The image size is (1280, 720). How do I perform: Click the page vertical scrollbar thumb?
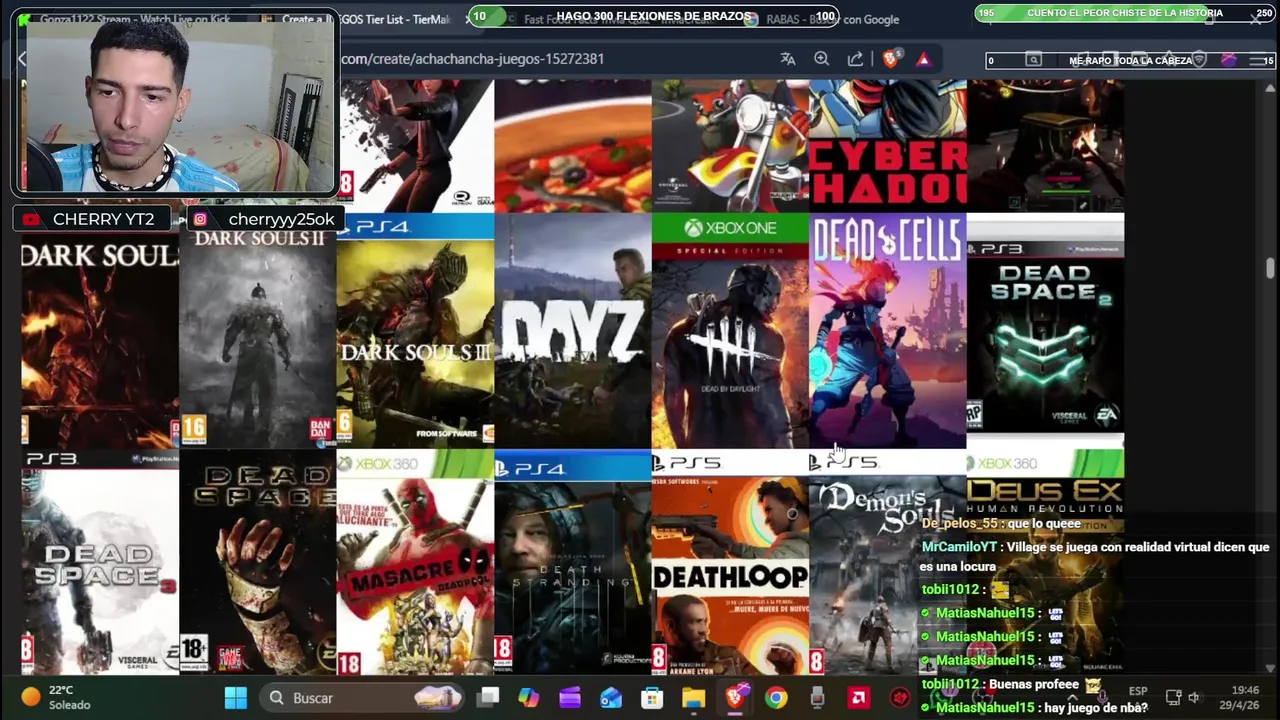[1270, 268]
